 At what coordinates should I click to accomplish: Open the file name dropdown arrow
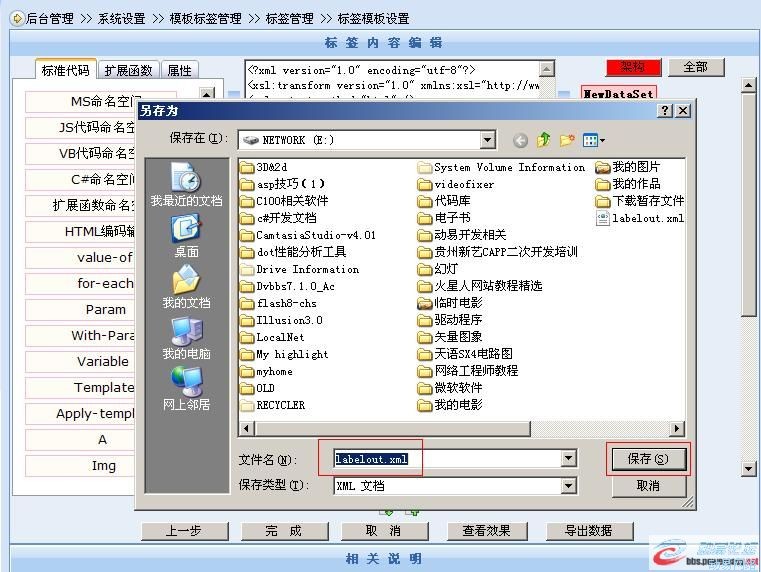click(568, 459)
